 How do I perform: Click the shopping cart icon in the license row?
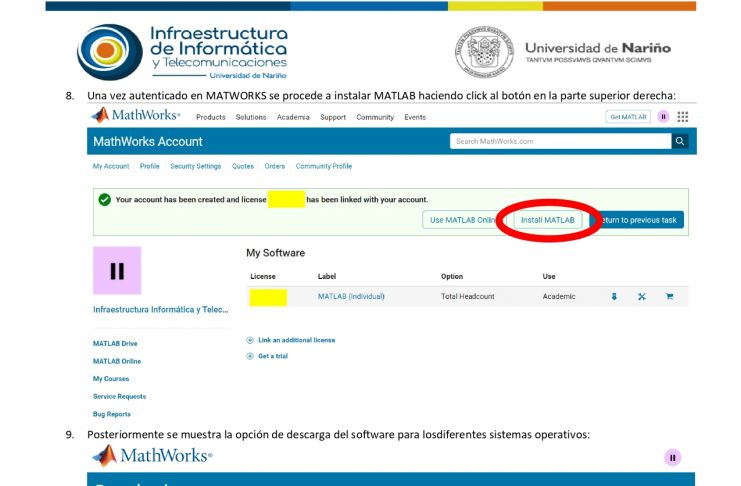coord(669,296)
